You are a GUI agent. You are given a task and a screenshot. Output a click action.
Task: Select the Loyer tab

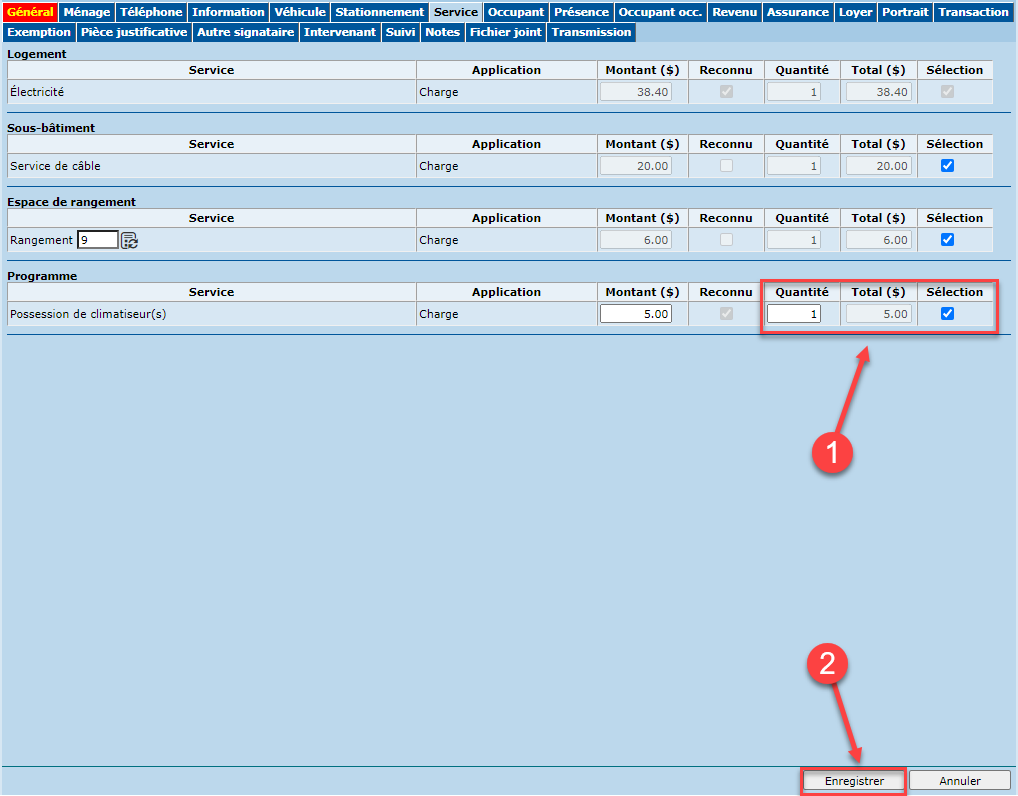855,12
